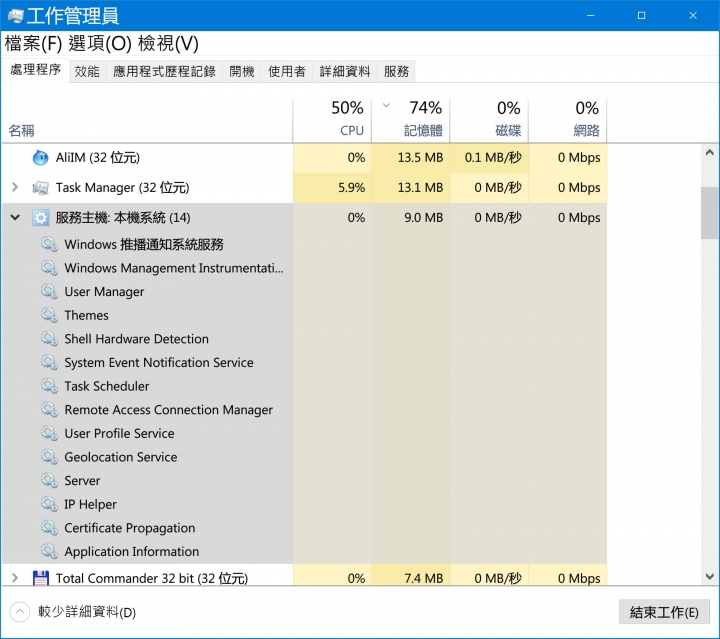Screen dimensions: 720x639
Task: Click the Shell Hardware Detection service icon
Action: point(49,339)
